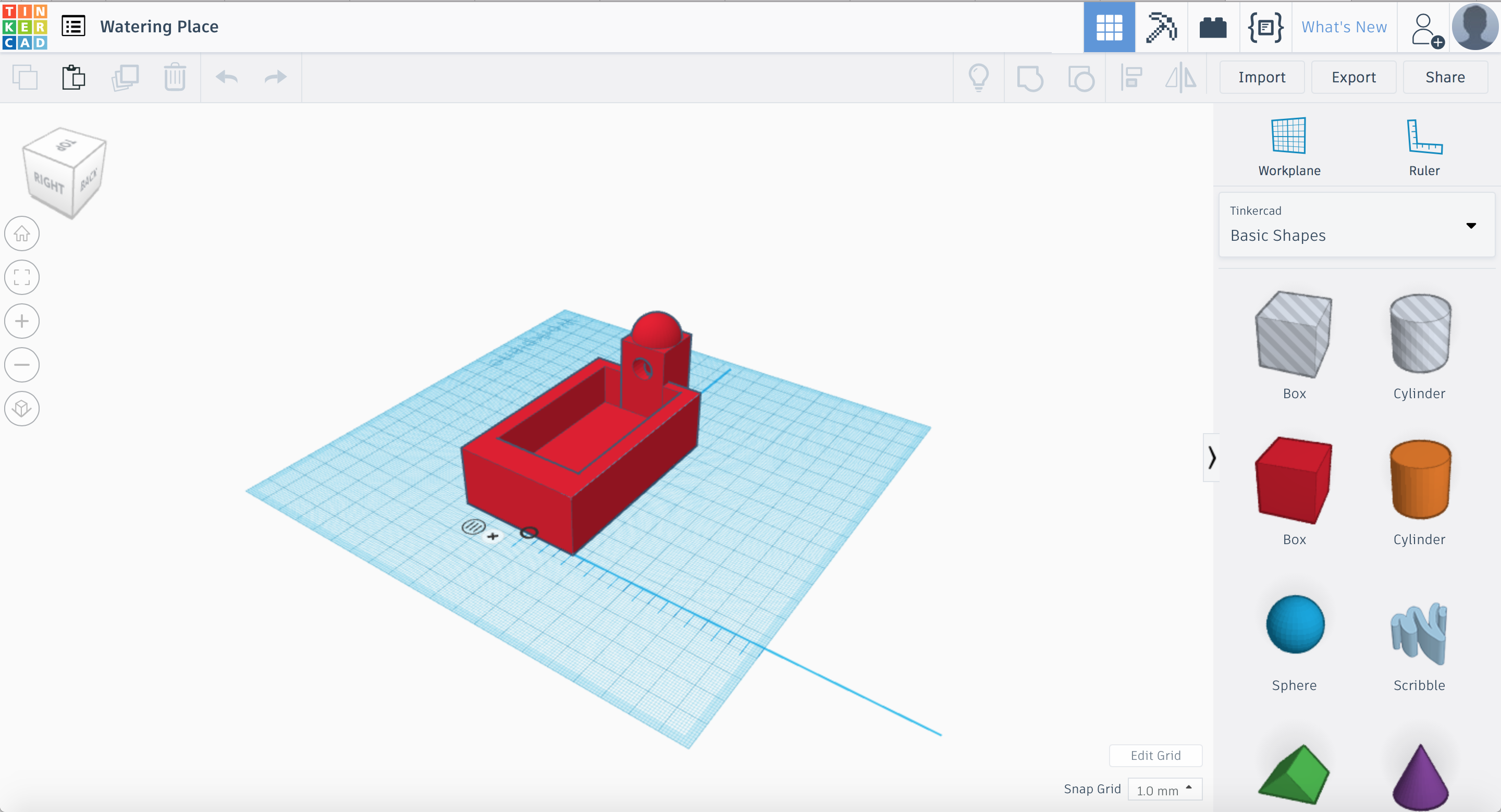Click the Mirror flip icon
Viewport: 1501px width, 812px height.
tap(1180, 78)
